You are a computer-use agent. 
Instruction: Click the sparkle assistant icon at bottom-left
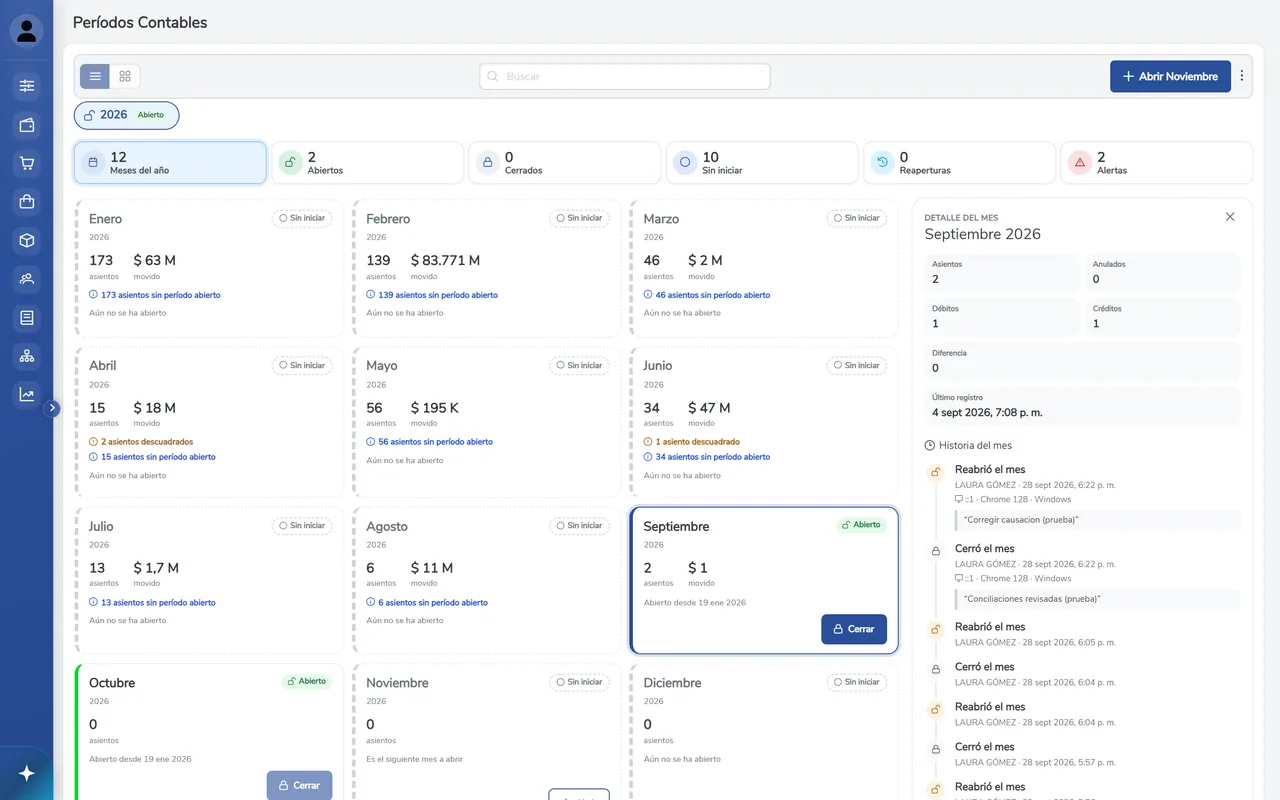pyautogui.click(x=27, y=773)
